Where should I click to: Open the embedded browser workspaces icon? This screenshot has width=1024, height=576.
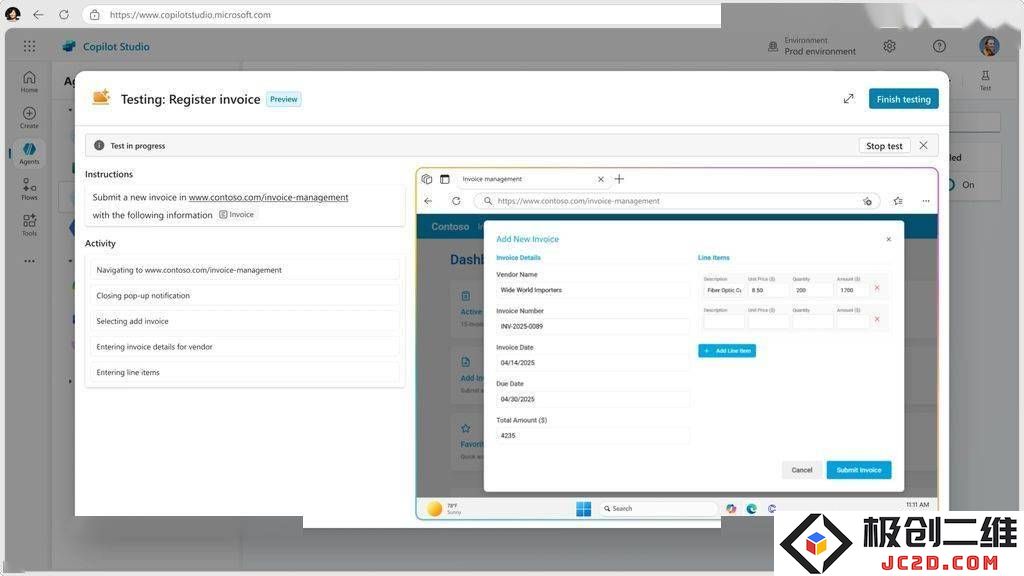coord(426,179)
